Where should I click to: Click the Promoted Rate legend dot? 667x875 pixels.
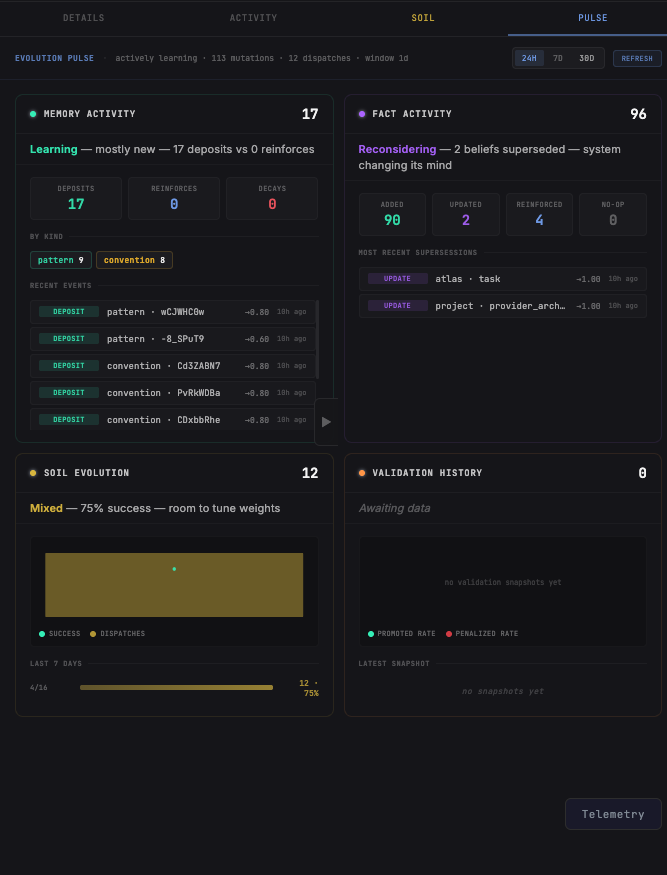tap(370, 634)
